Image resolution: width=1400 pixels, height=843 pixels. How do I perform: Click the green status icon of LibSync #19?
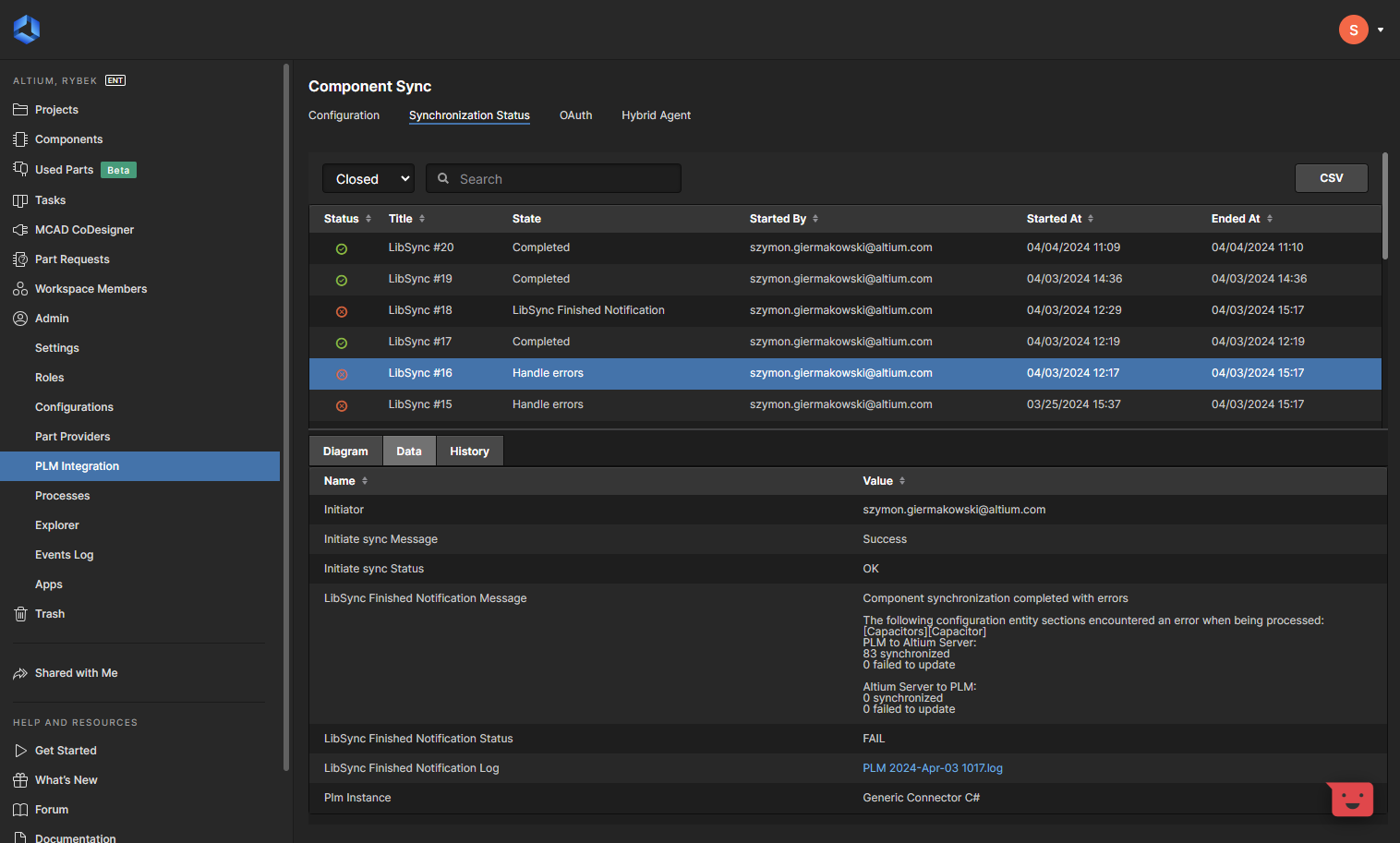point(342,280)
